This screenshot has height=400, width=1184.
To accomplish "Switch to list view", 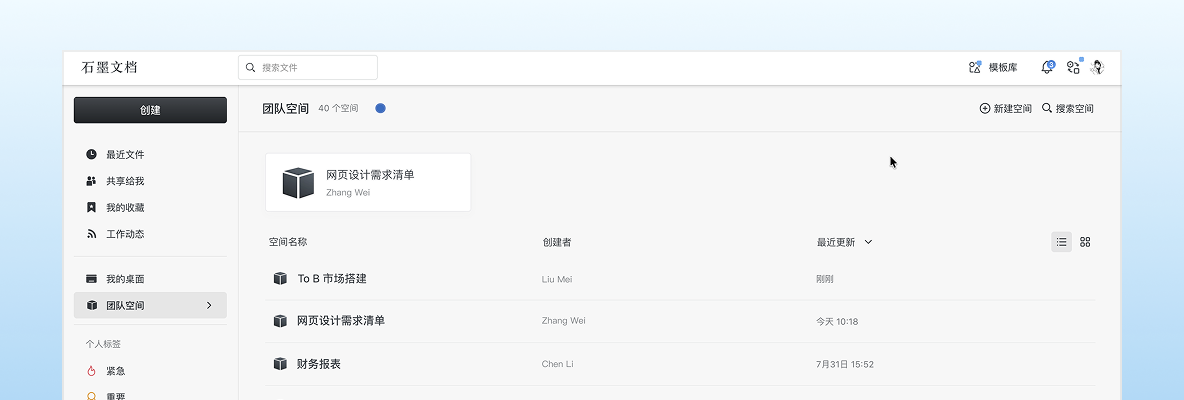I will click(1062, 242).
